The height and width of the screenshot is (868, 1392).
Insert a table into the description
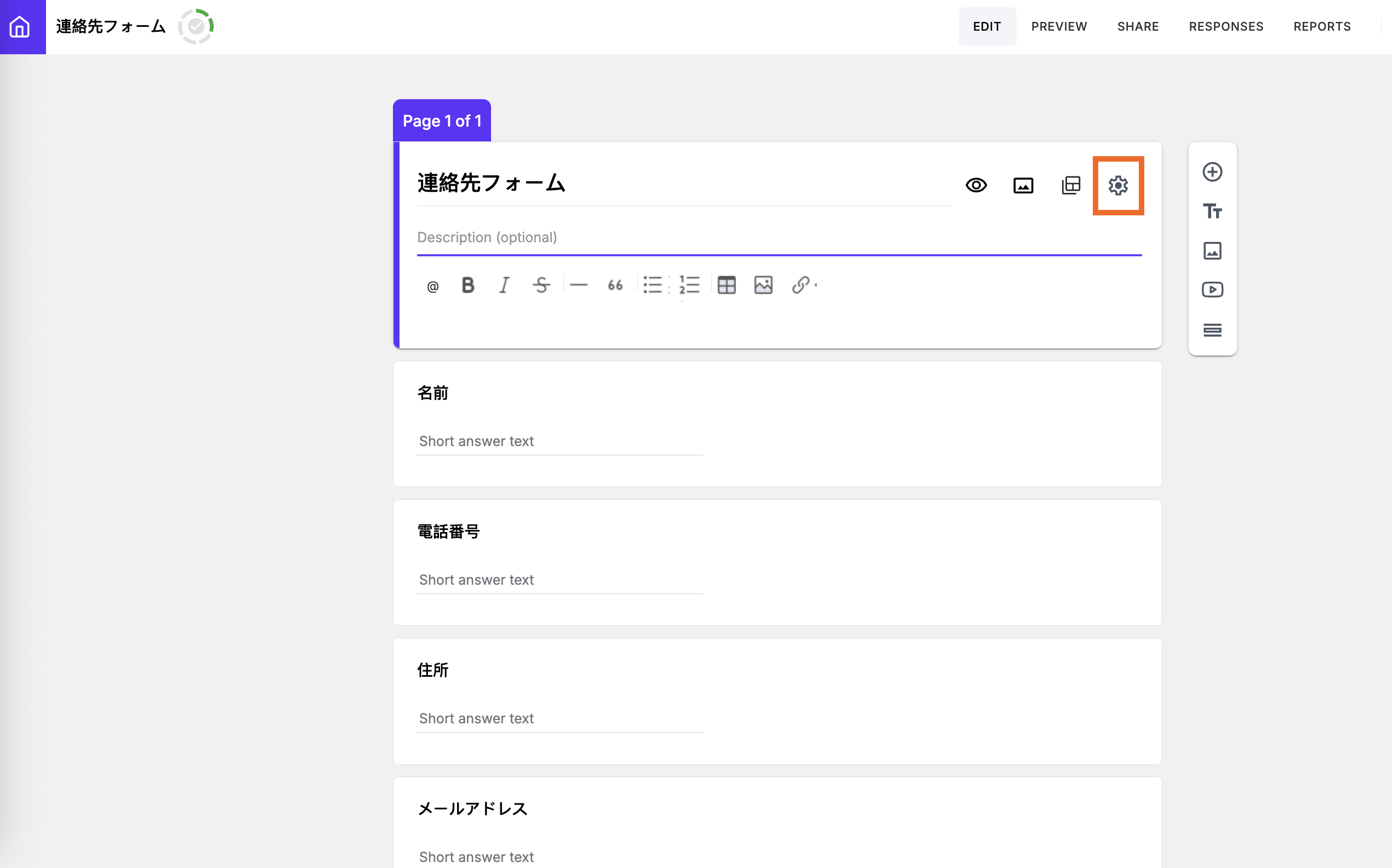coord(726,285)
